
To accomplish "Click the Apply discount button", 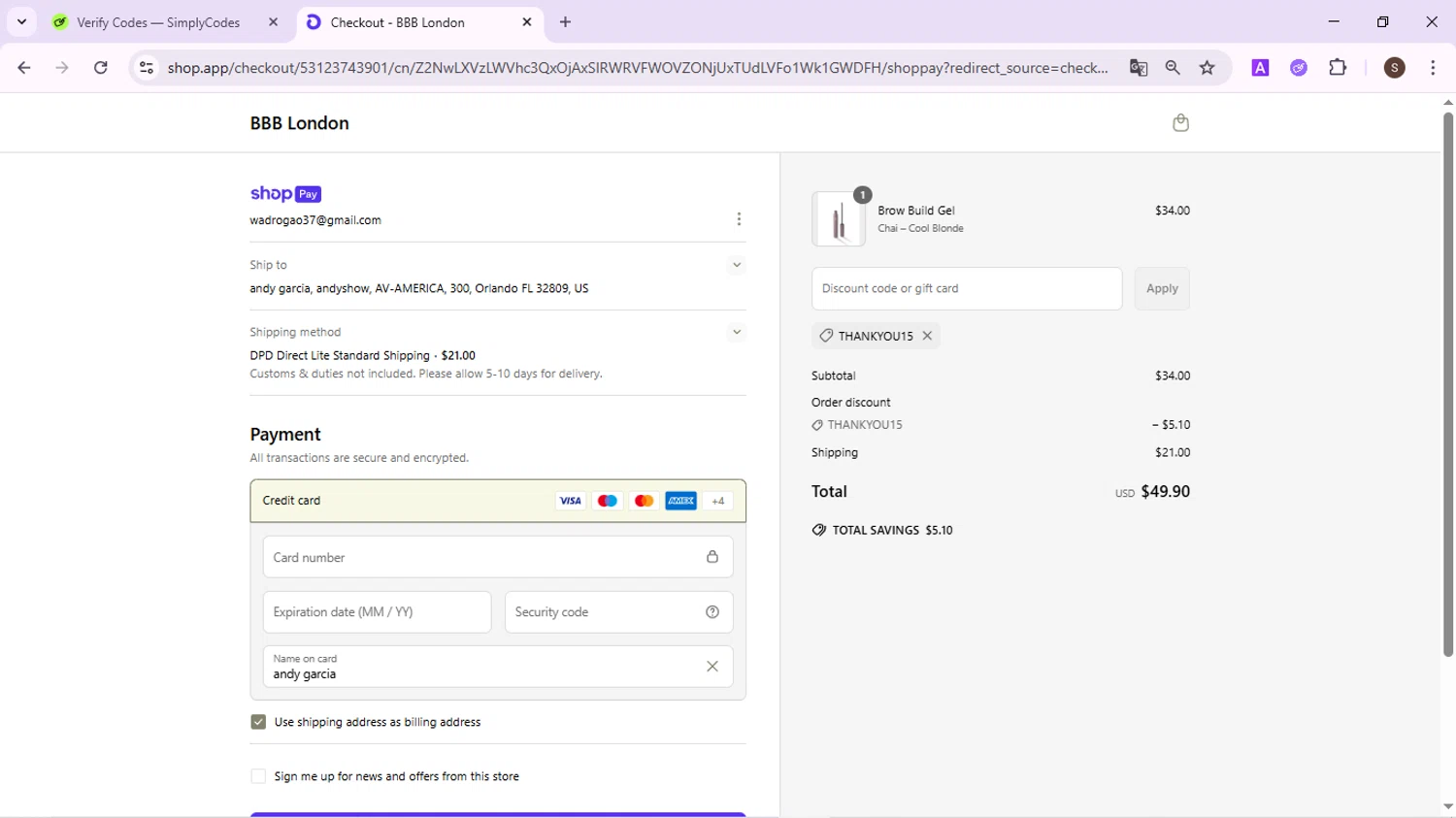I will (x=1162, y=288).
